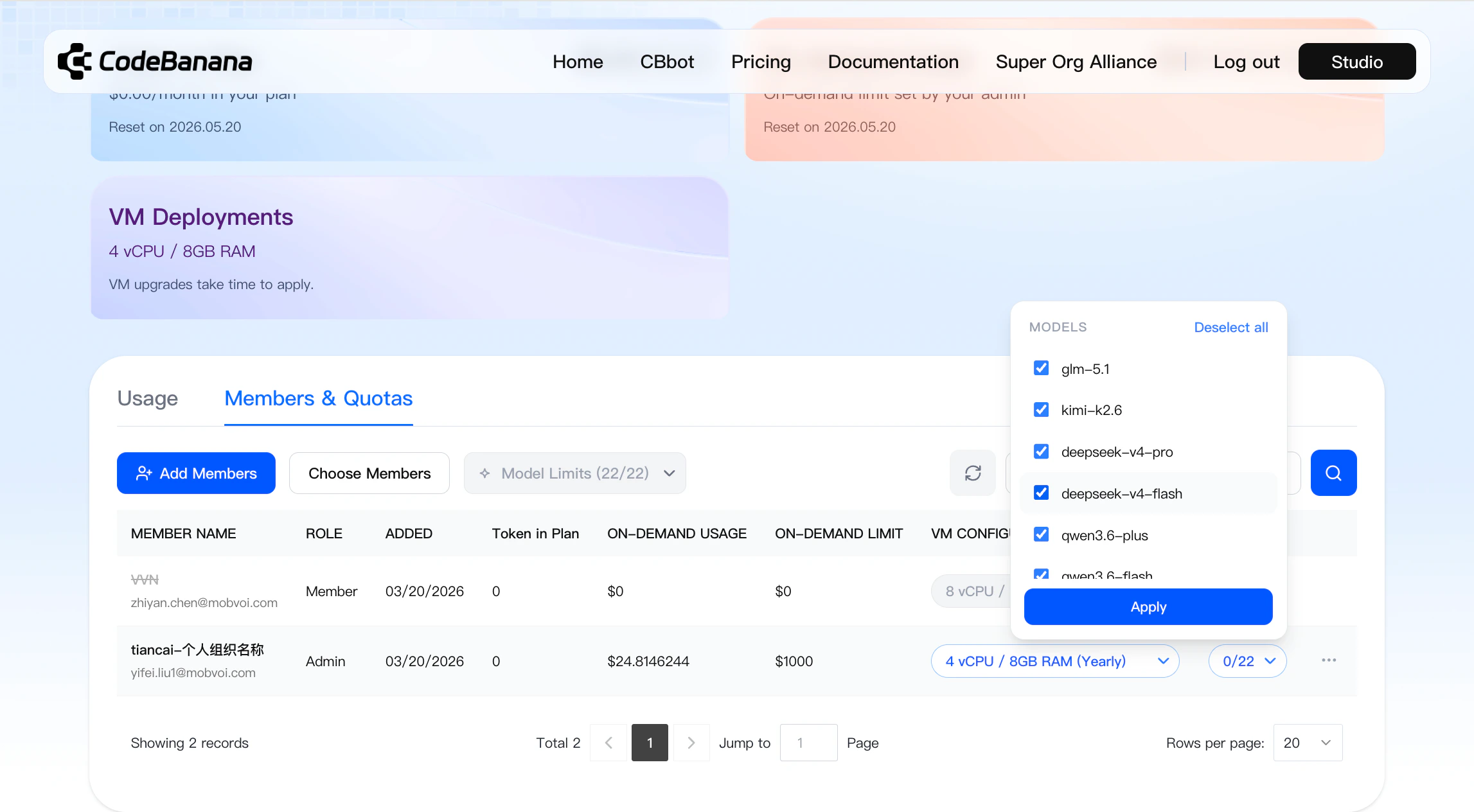Click Deselect all in the Models popup
The width and height of the screenshot is (1474, 812).
coord(1231,327)
